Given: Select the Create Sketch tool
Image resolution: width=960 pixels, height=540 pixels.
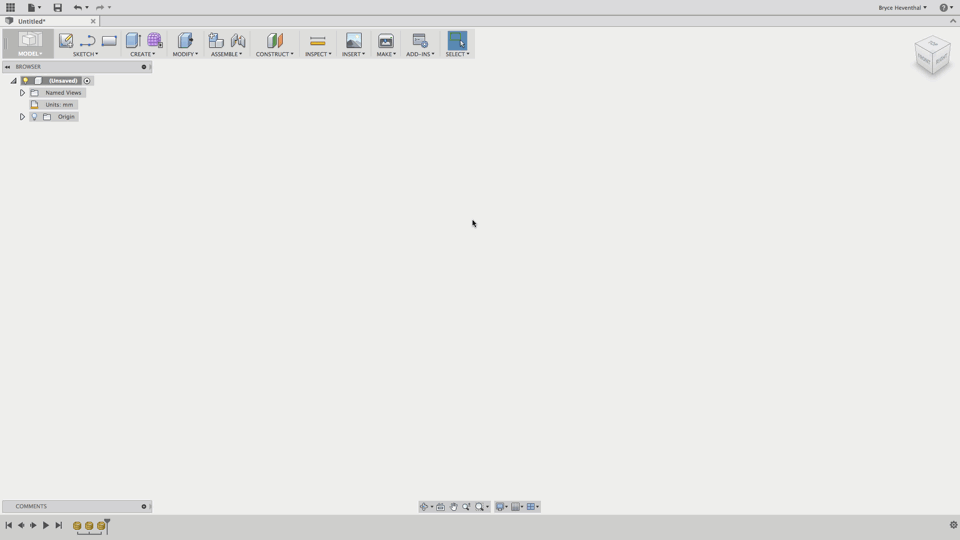Looking at the screenshot, I should click(x=66, y=40).
